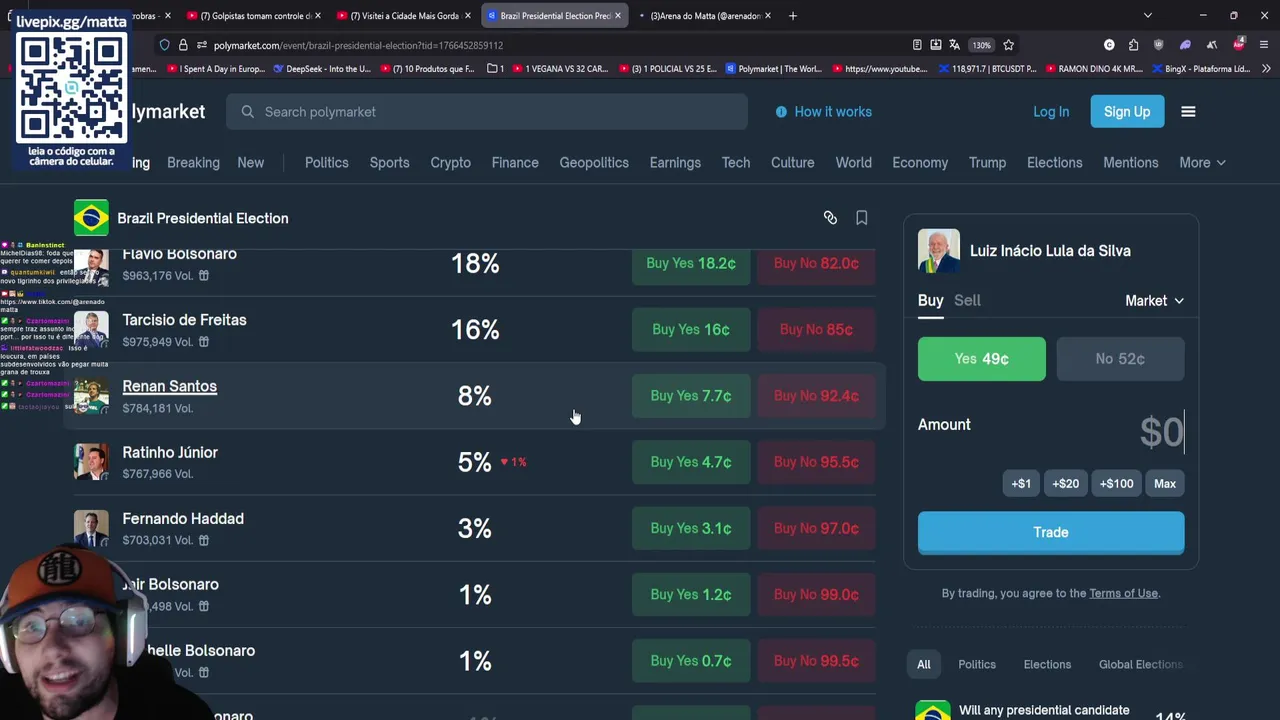Image resolution: width=1280 pixels, height=720 pixels.
Task: Open the Firefox application menu
Action: (1264, 45)
